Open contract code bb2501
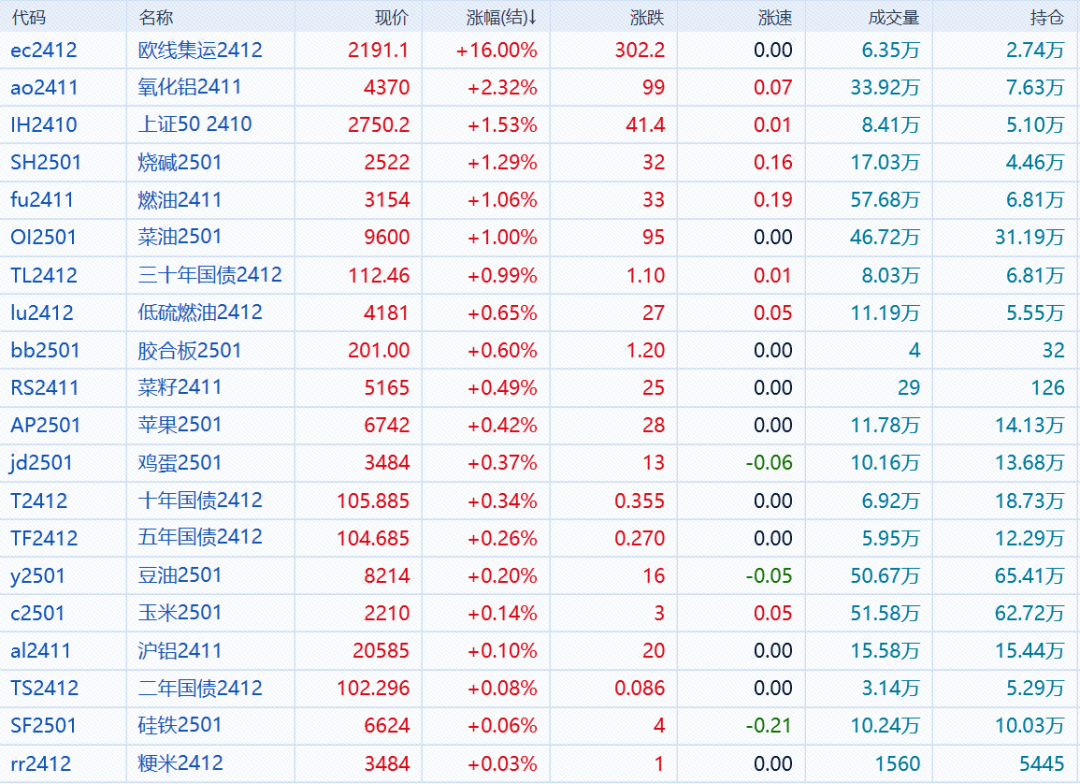The height and width of the screenshot is (784, 1080). coord(45,351)
